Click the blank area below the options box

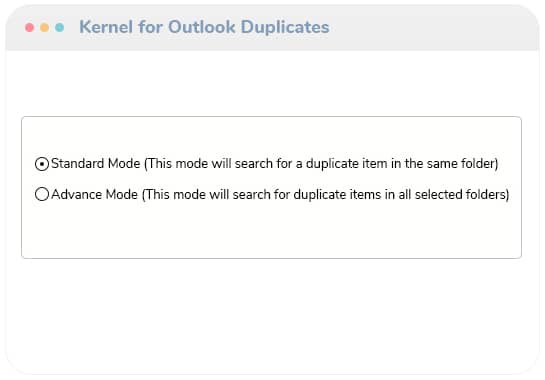tap(271, 313)
